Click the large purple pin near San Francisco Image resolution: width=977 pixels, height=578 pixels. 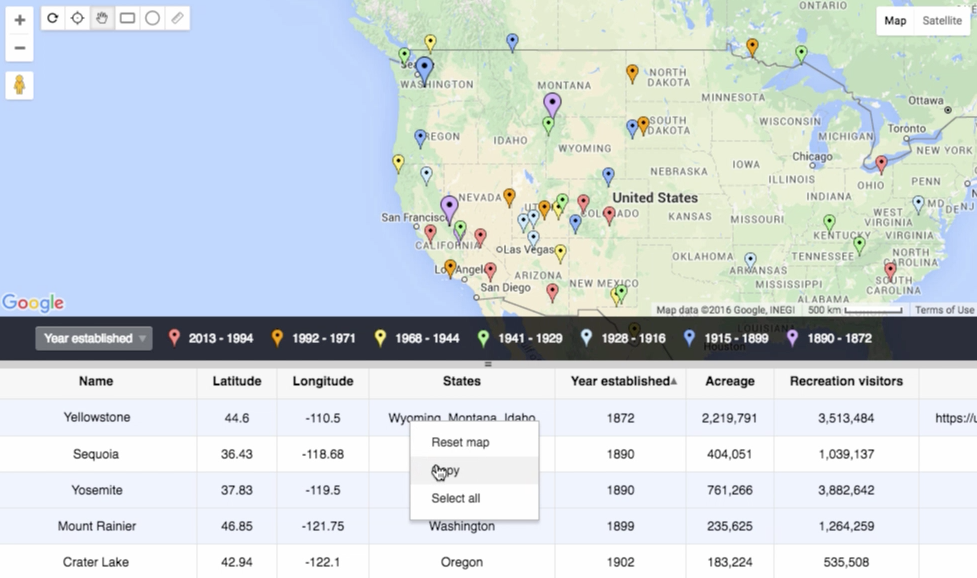[449, 209]
